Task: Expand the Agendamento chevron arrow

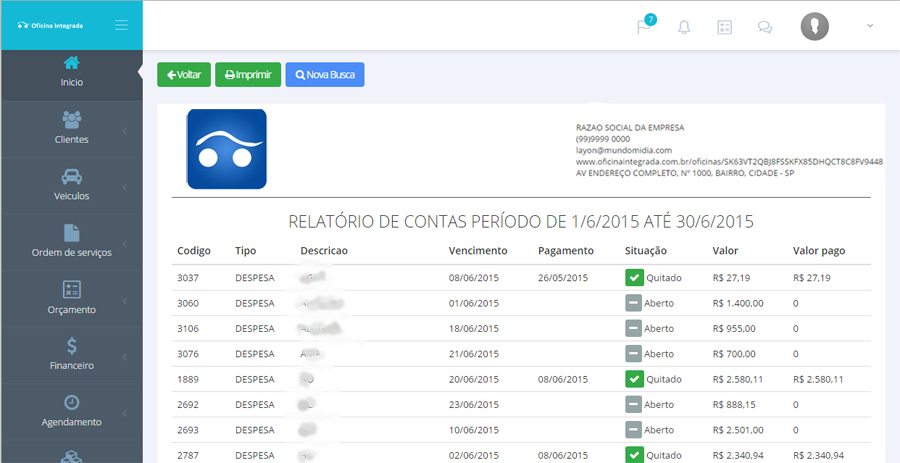Action: pyautogui.click(x=125, y=413)
